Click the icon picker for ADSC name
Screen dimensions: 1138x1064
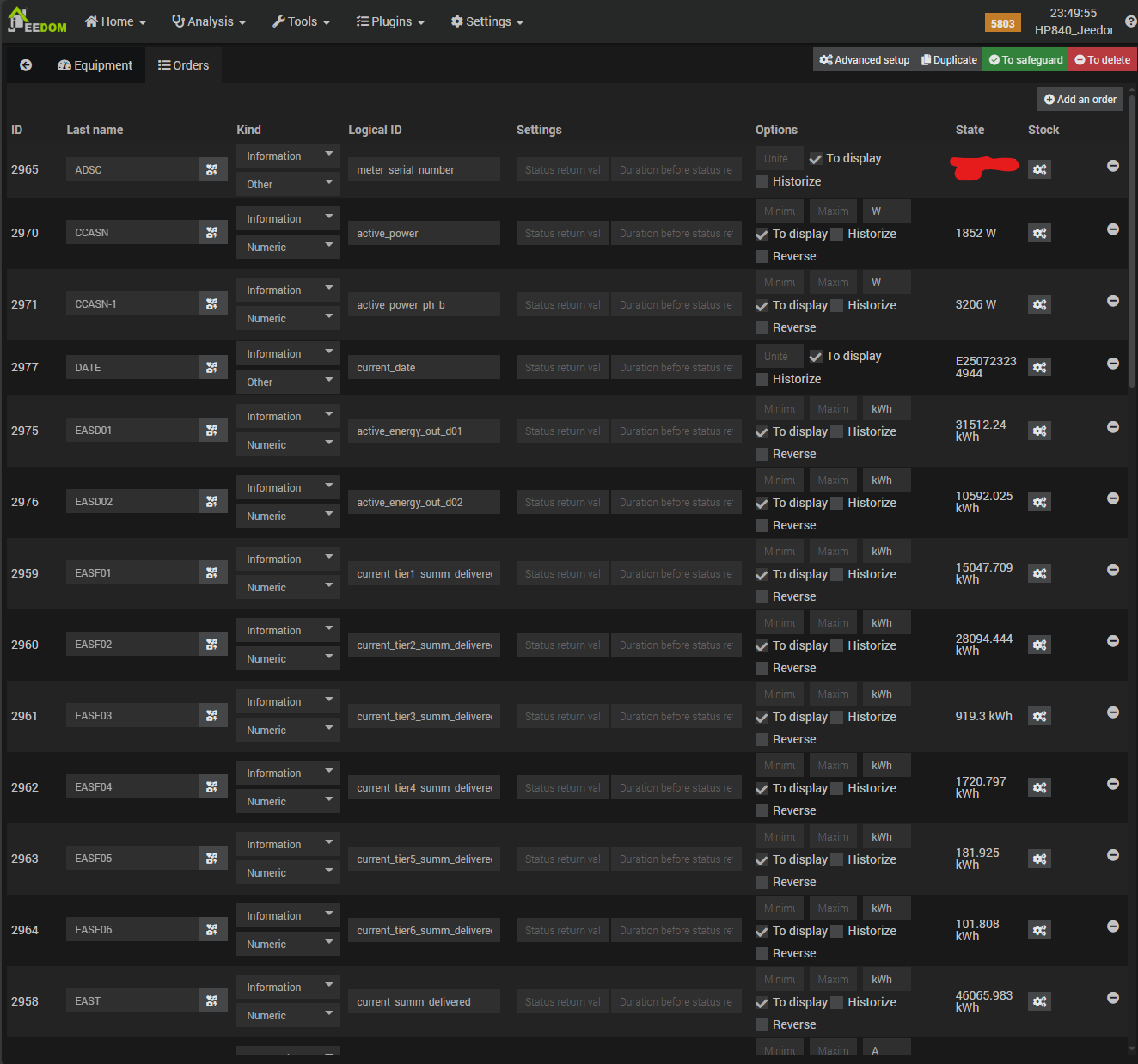point(212,170)
